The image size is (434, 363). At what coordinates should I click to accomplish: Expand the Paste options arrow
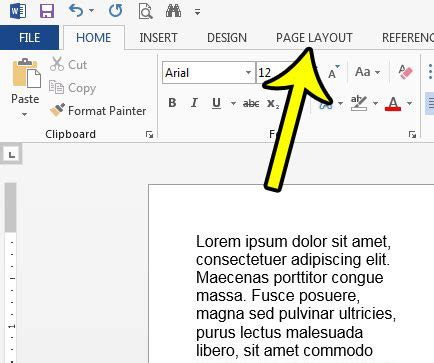25,115
